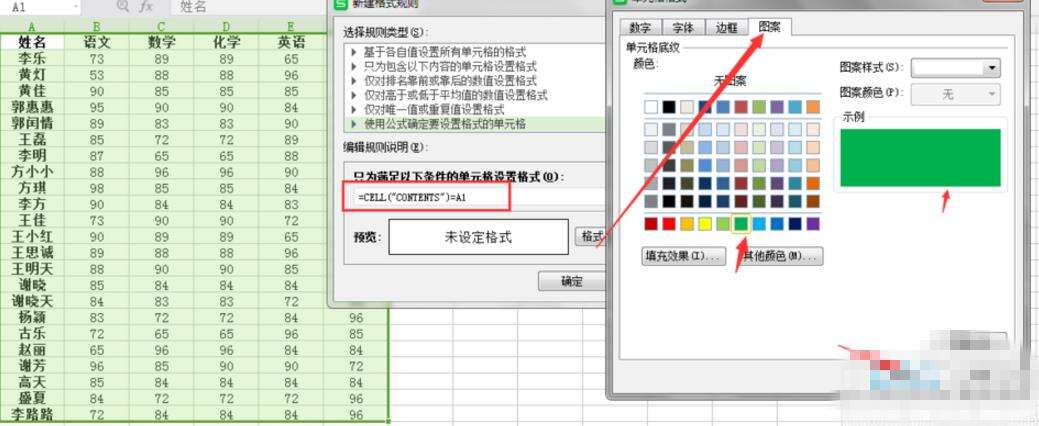Pick the purple swatch in the bottom color row
This screenshot has height=426, width=1039.
(x=813, y=224)
